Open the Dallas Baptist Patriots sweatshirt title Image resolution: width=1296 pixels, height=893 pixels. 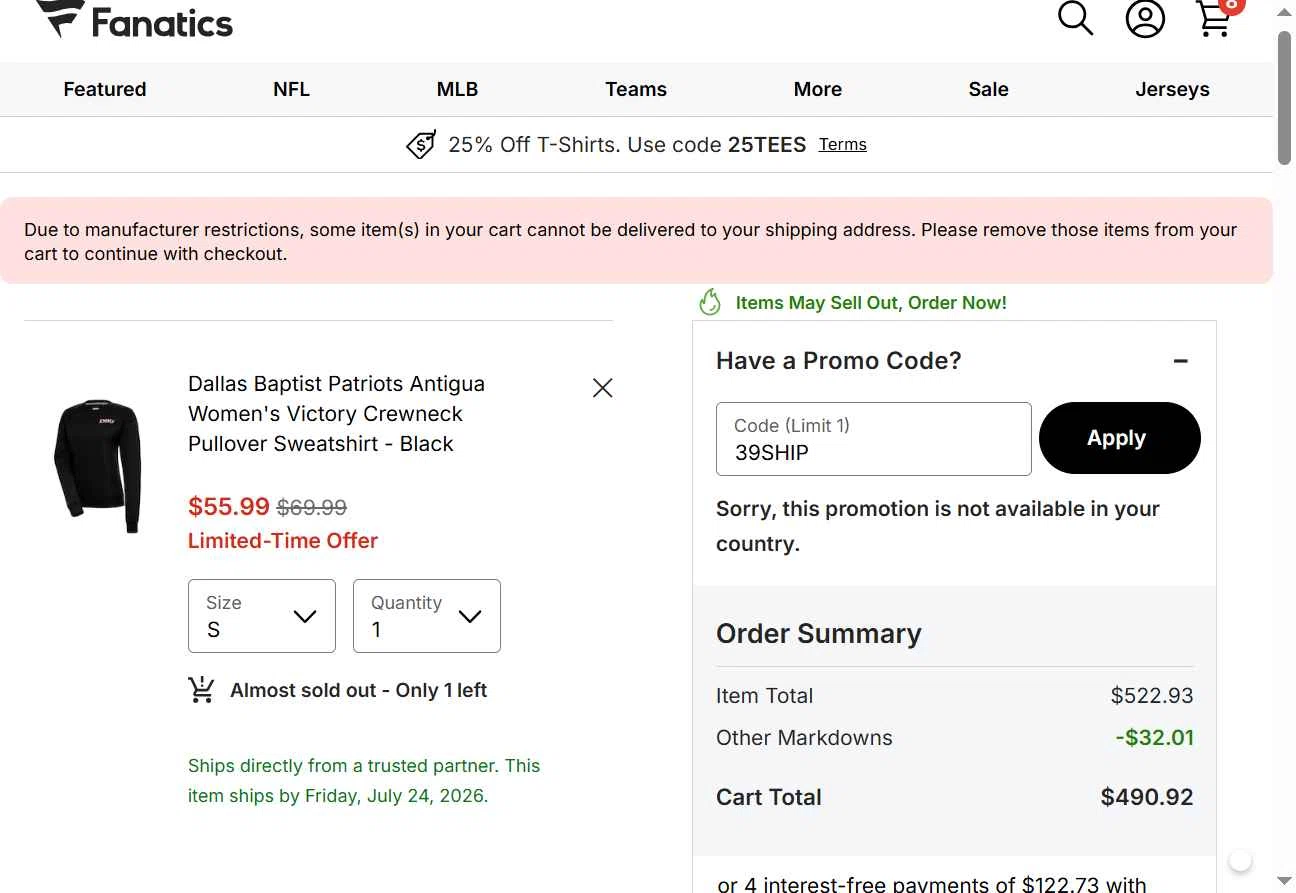point(336,414)
